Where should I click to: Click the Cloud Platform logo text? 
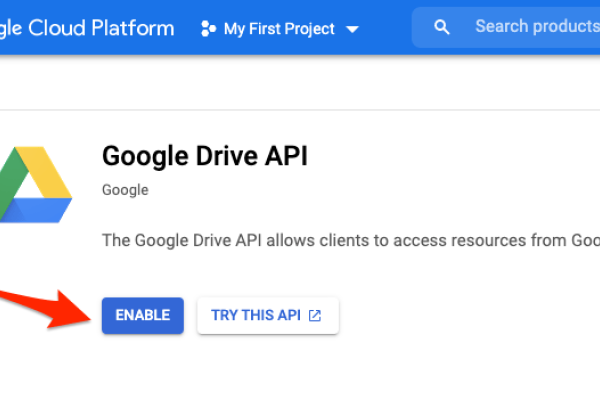click(87, 28)
